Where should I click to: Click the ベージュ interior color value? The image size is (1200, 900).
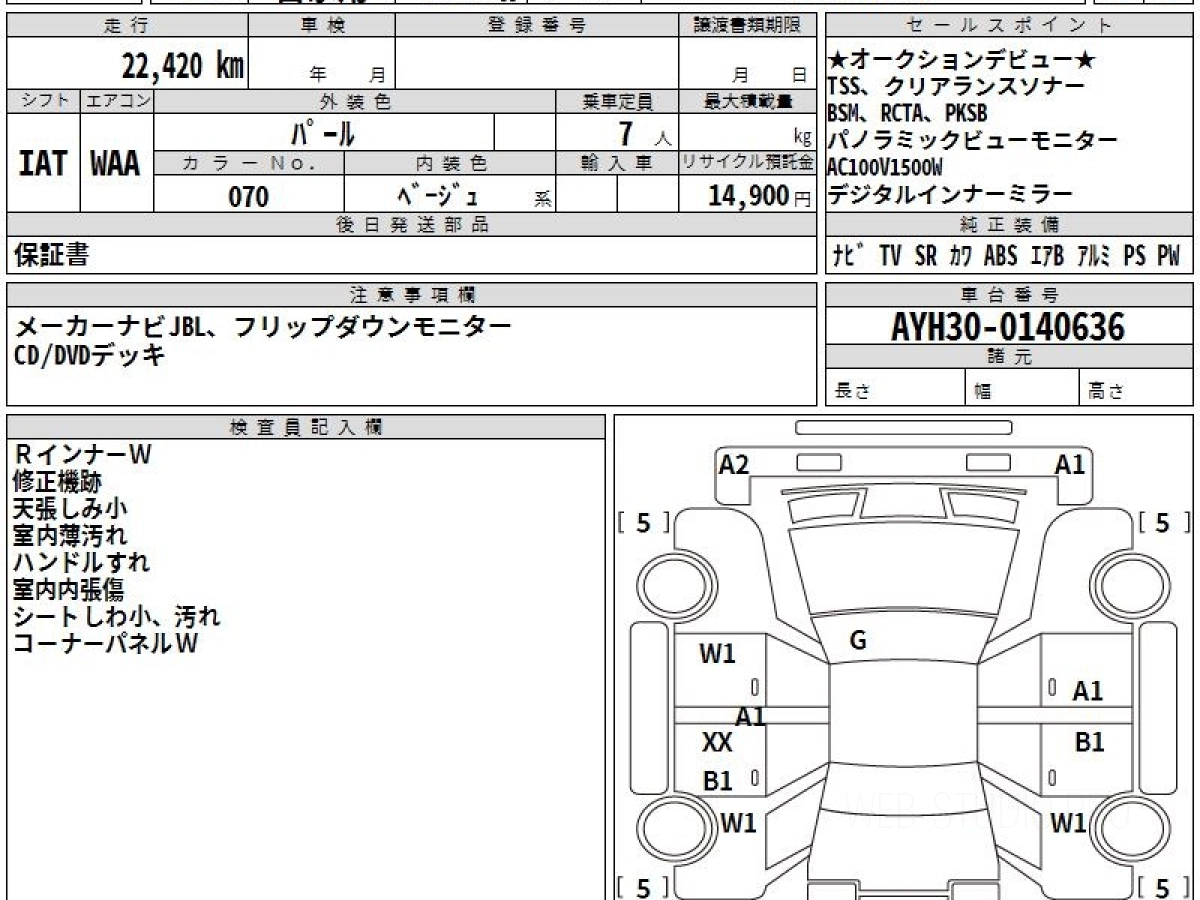coord(436,196)
